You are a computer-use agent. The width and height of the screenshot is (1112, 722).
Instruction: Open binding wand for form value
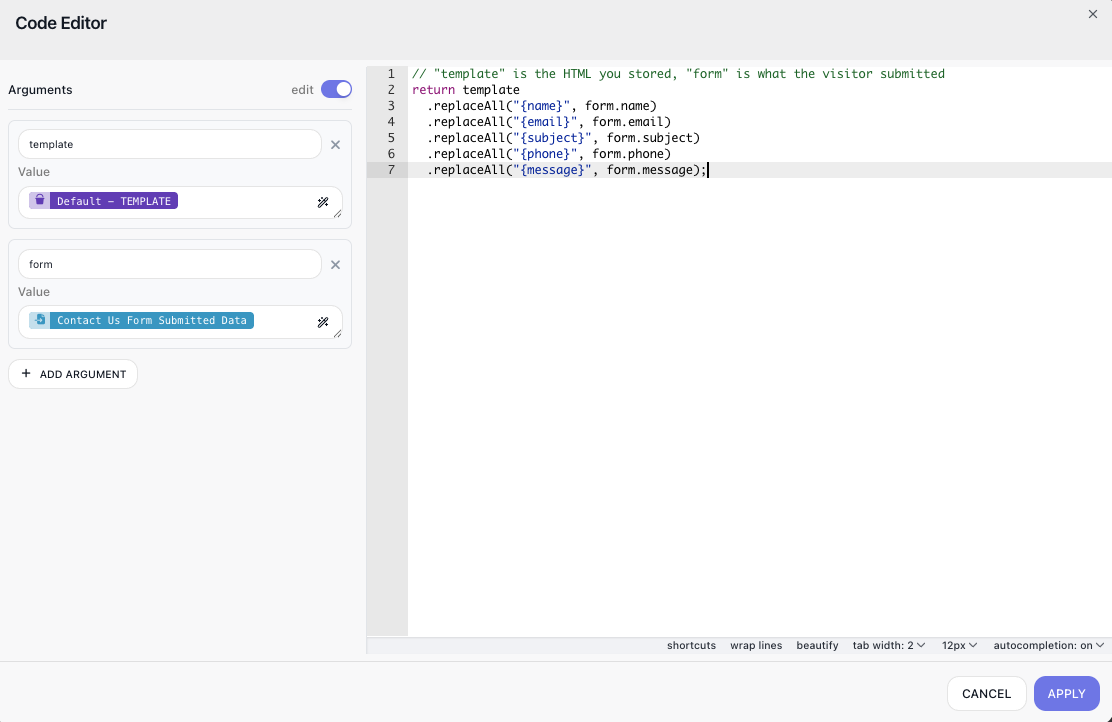pyautogui.click(x=323, y=322)
